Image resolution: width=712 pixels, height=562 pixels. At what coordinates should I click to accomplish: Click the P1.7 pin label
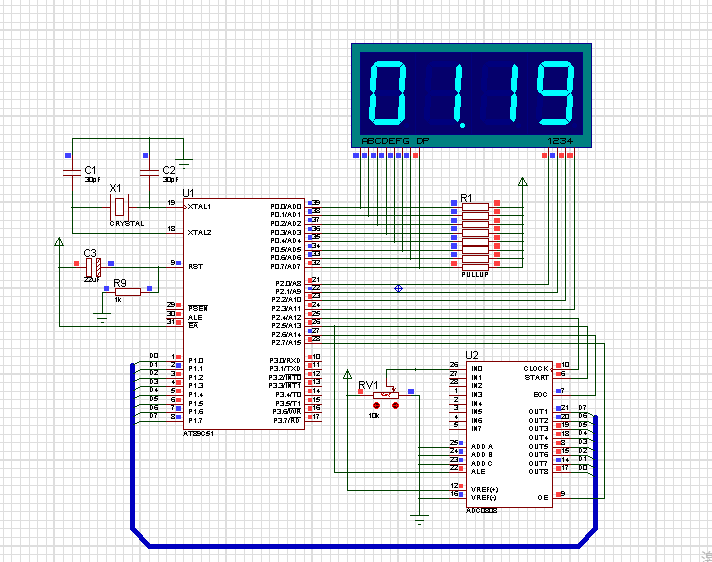[x=196, y=421]
